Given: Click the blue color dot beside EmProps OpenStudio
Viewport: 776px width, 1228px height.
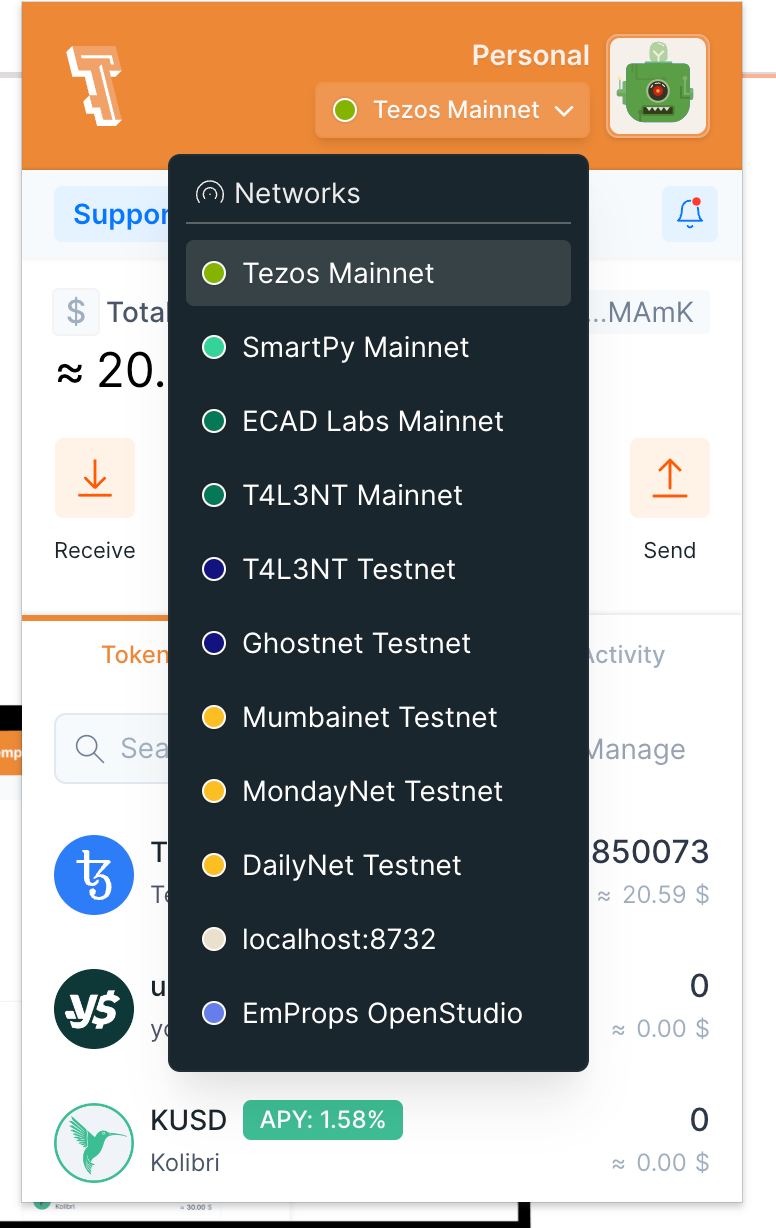Looking at the screenshot, I should 214,1013.
